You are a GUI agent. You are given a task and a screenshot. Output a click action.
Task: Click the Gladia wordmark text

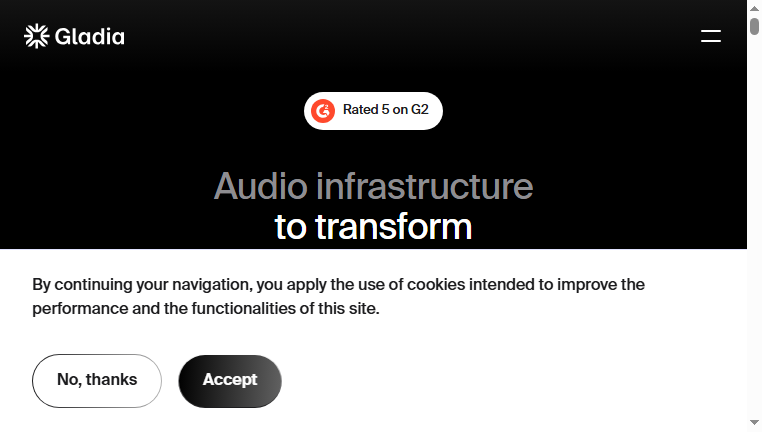coord(89,37)
